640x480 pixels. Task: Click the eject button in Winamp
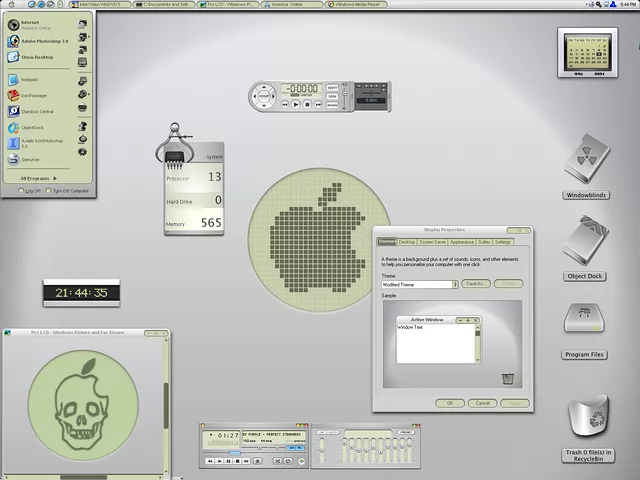[258, 461]
